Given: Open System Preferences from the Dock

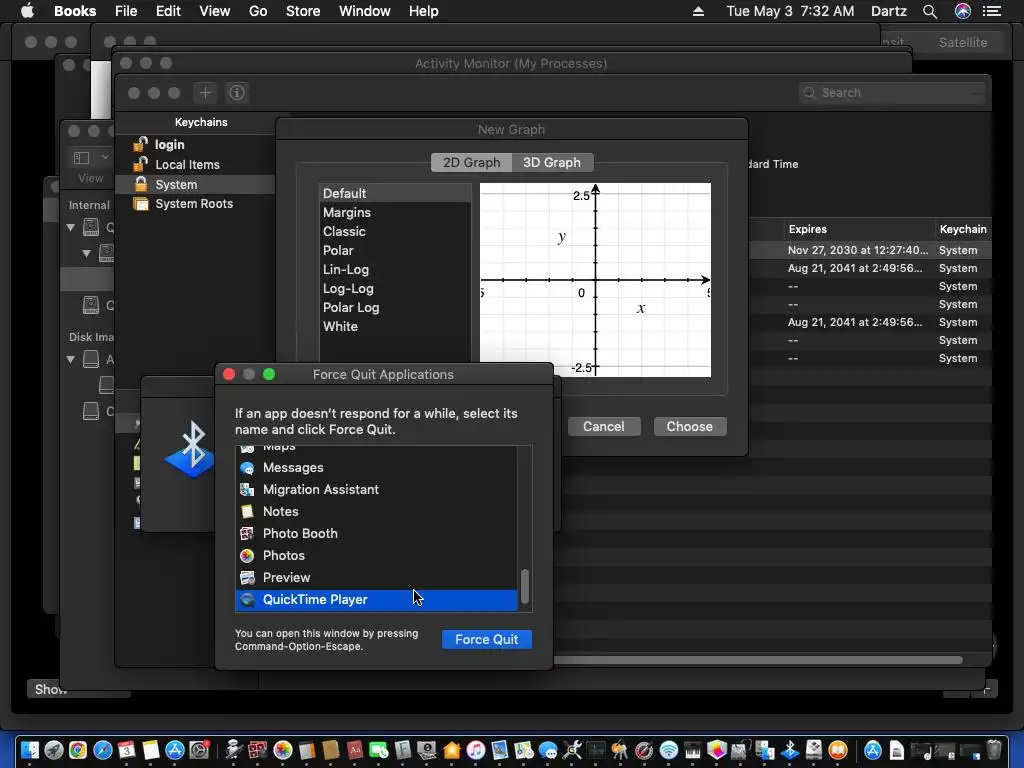Looking at the screenshot, I should point(199,750).
